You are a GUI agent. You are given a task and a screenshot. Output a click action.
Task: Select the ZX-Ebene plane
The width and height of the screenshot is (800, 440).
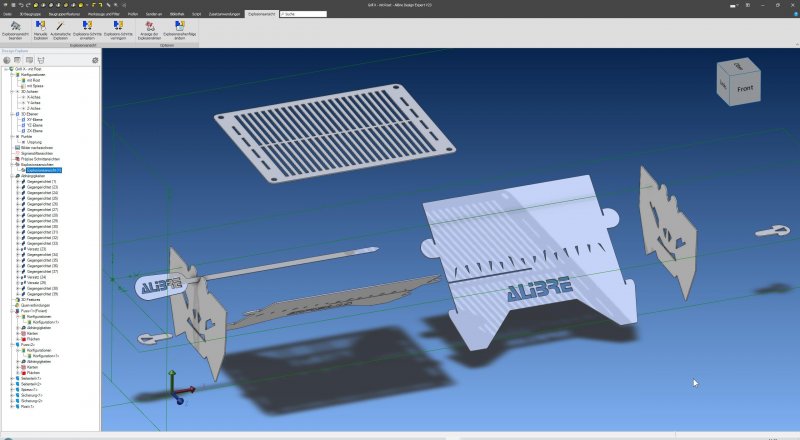(x=35, y=131)
